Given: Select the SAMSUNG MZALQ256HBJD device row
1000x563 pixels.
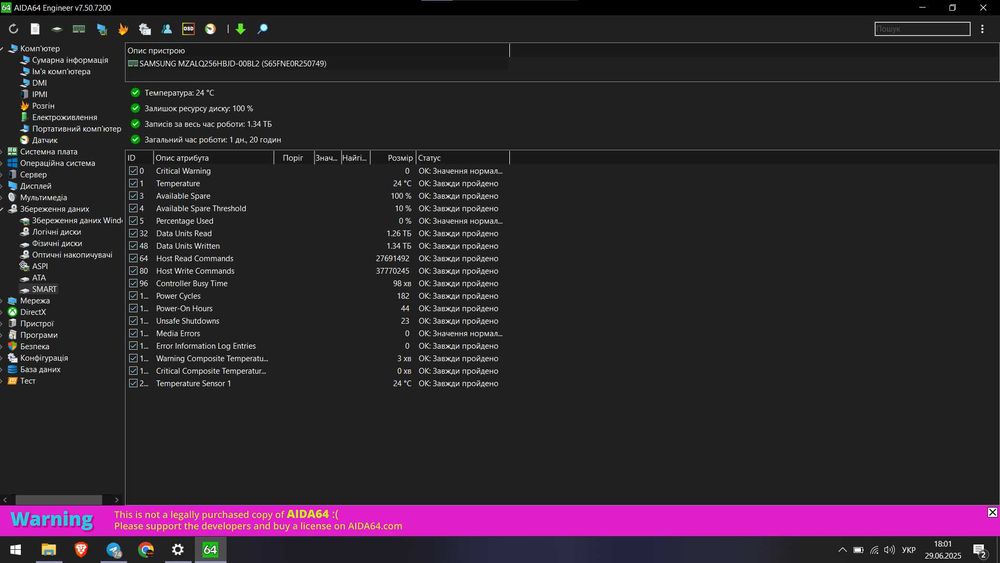Looking at the screenshot, I should pyautogui.click(x=317, y=64).
